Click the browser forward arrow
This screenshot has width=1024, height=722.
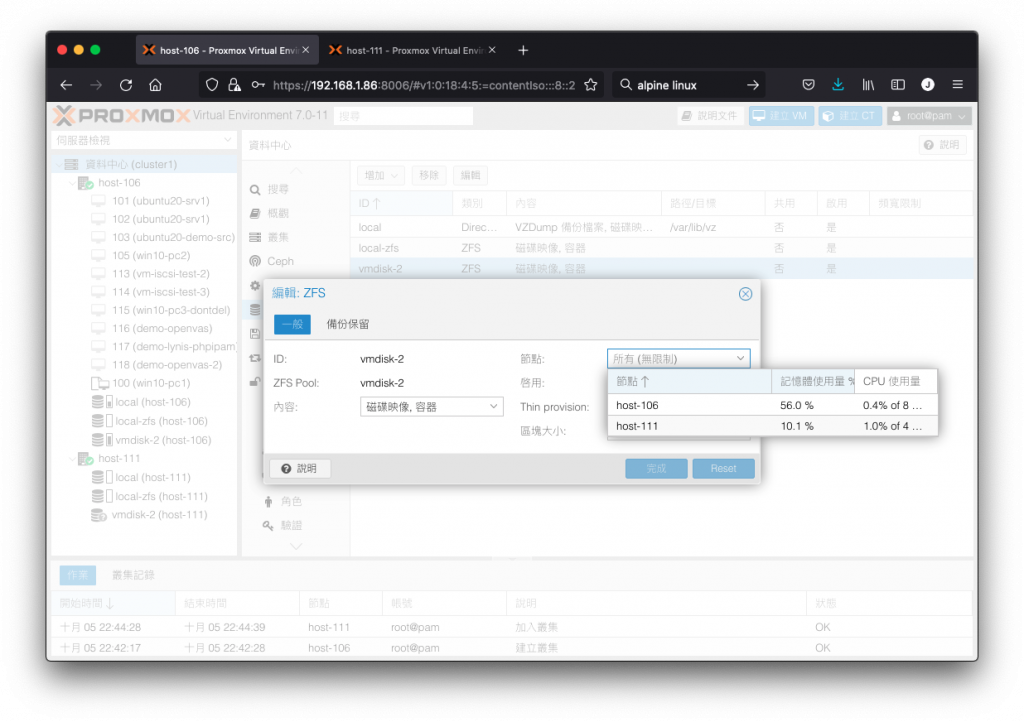click(96, 85)
